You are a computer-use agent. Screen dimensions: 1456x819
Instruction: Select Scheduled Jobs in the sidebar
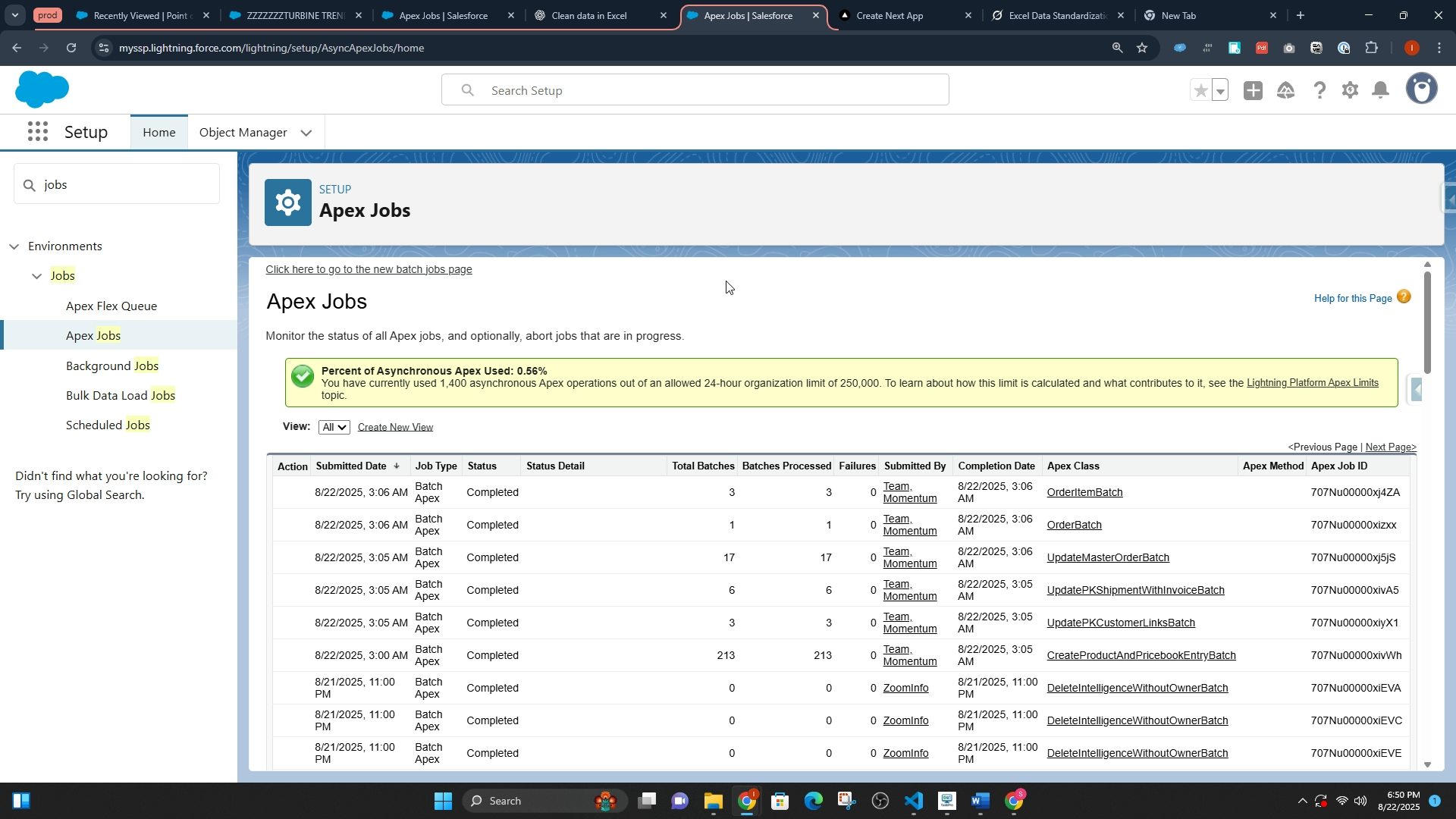point(108,425)
